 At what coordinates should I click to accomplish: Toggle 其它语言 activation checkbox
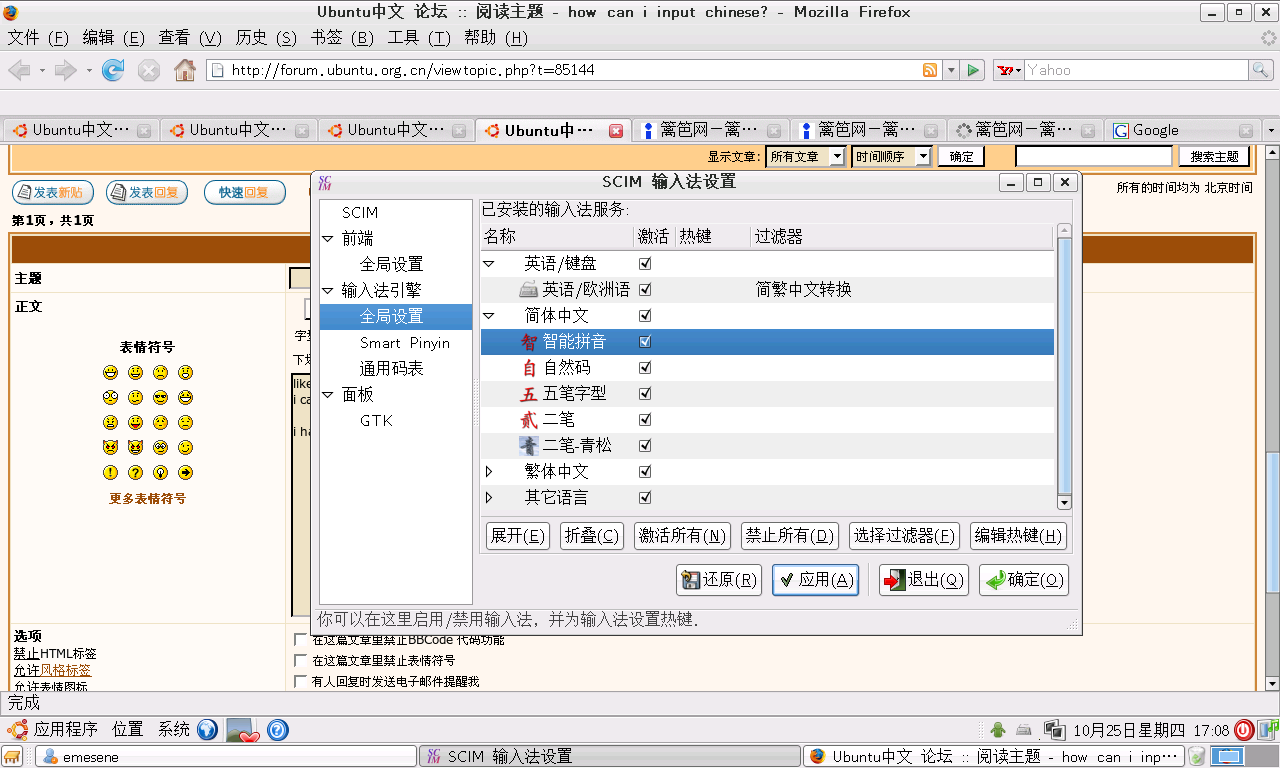645,498
